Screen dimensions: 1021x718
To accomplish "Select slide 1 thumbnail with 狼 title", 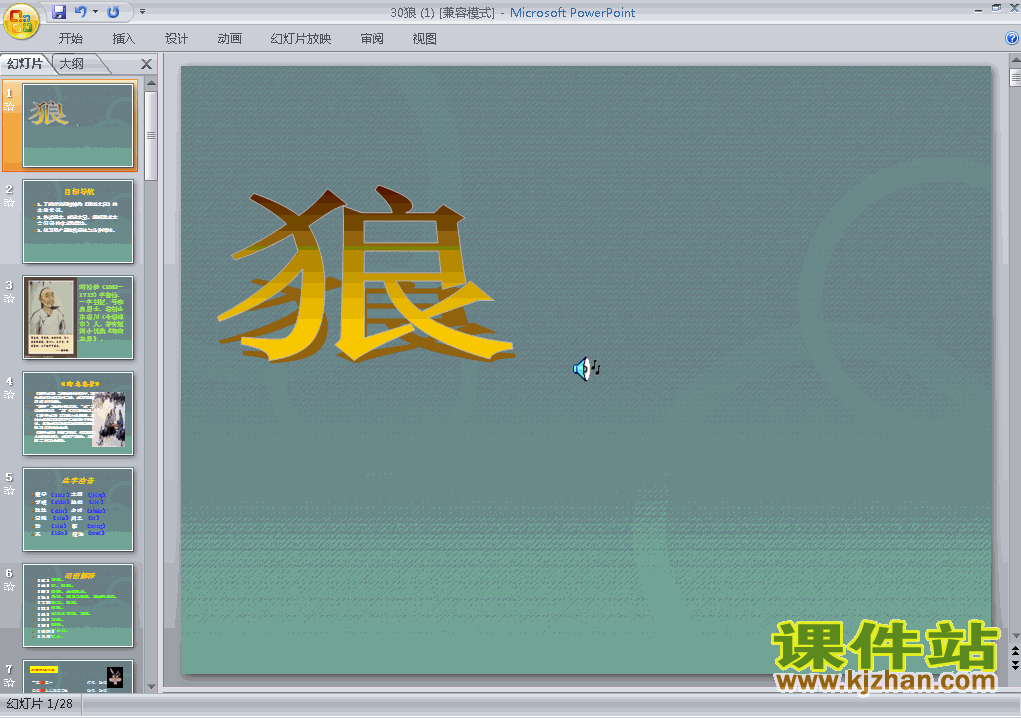I will point(78,125).
